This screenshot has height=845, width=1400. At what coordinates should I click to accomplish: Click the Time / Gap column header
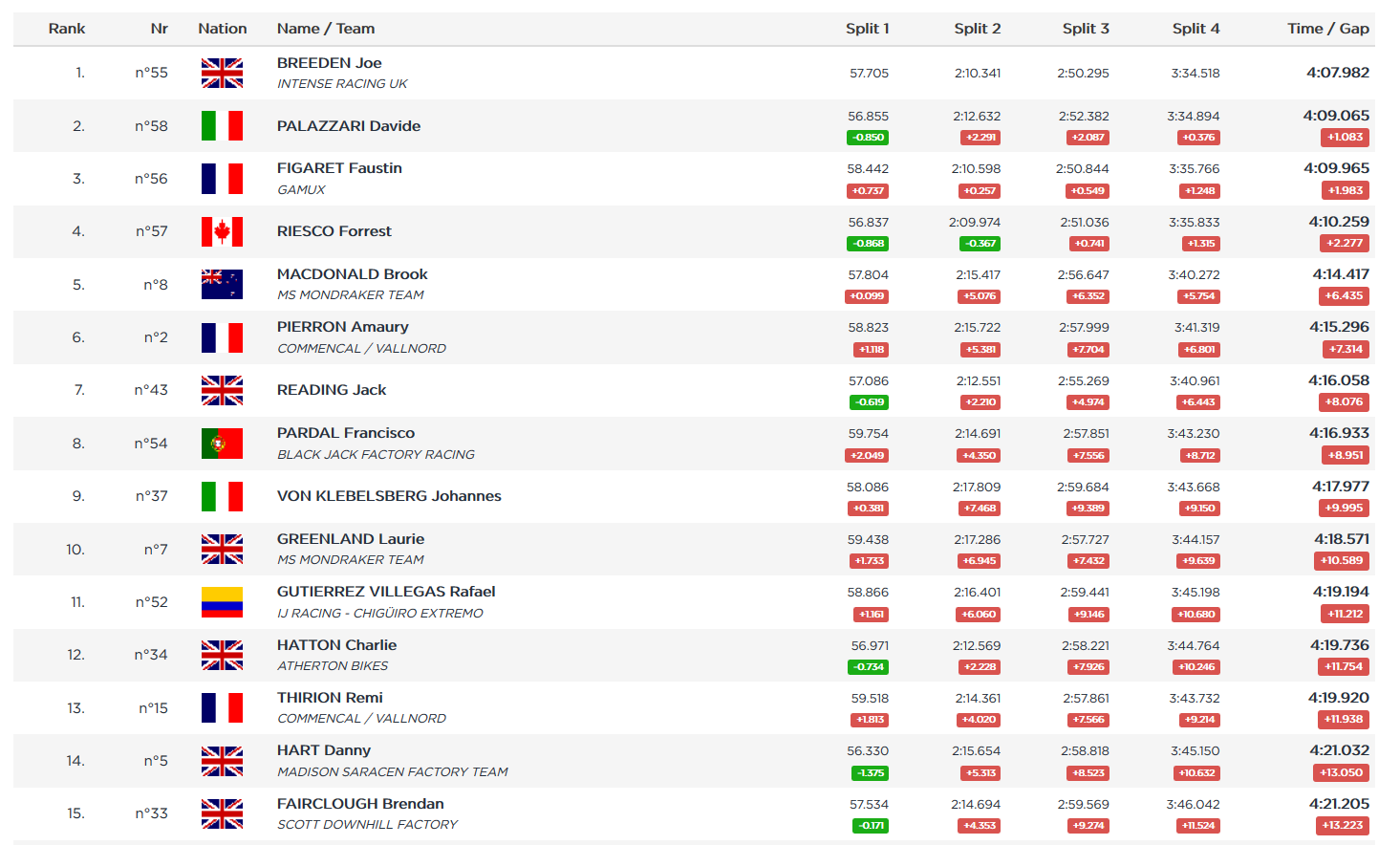(x=1327, y=29)
